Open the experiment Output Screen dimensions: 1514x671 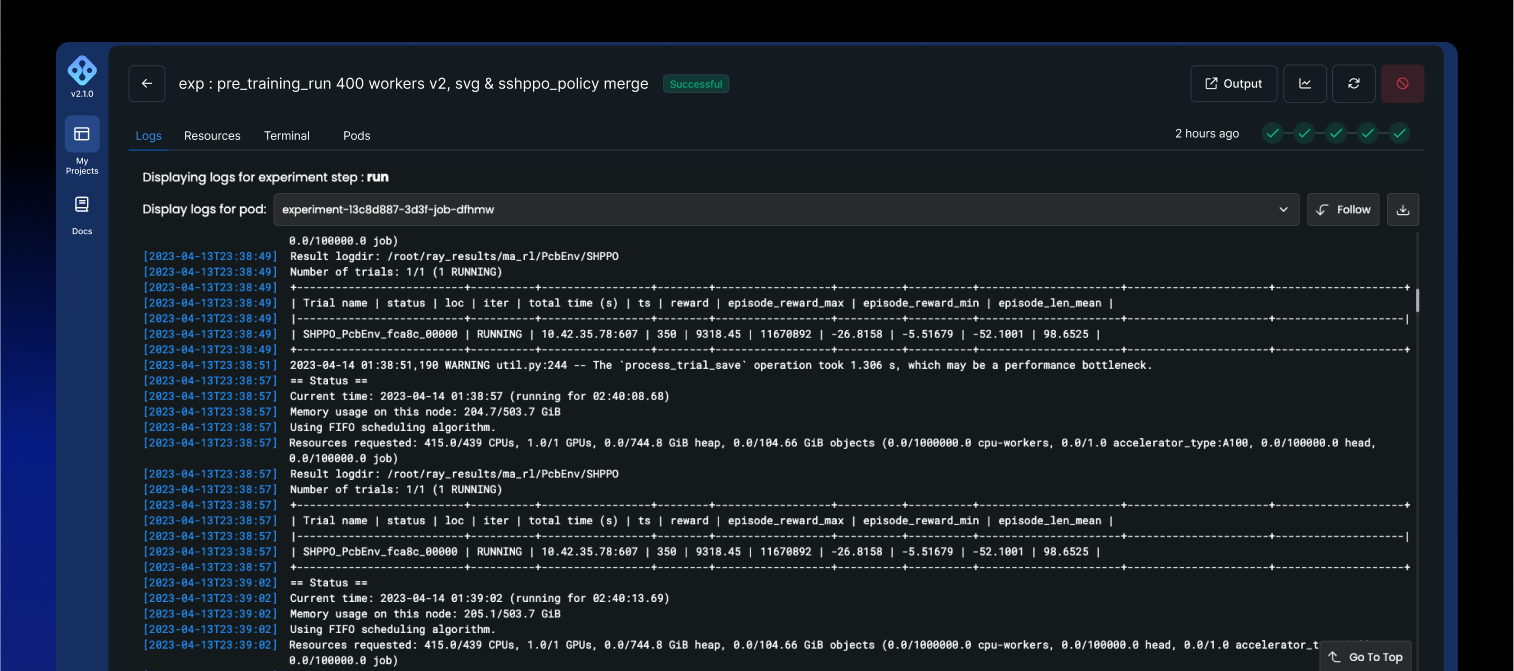(x=1234, y=84)
